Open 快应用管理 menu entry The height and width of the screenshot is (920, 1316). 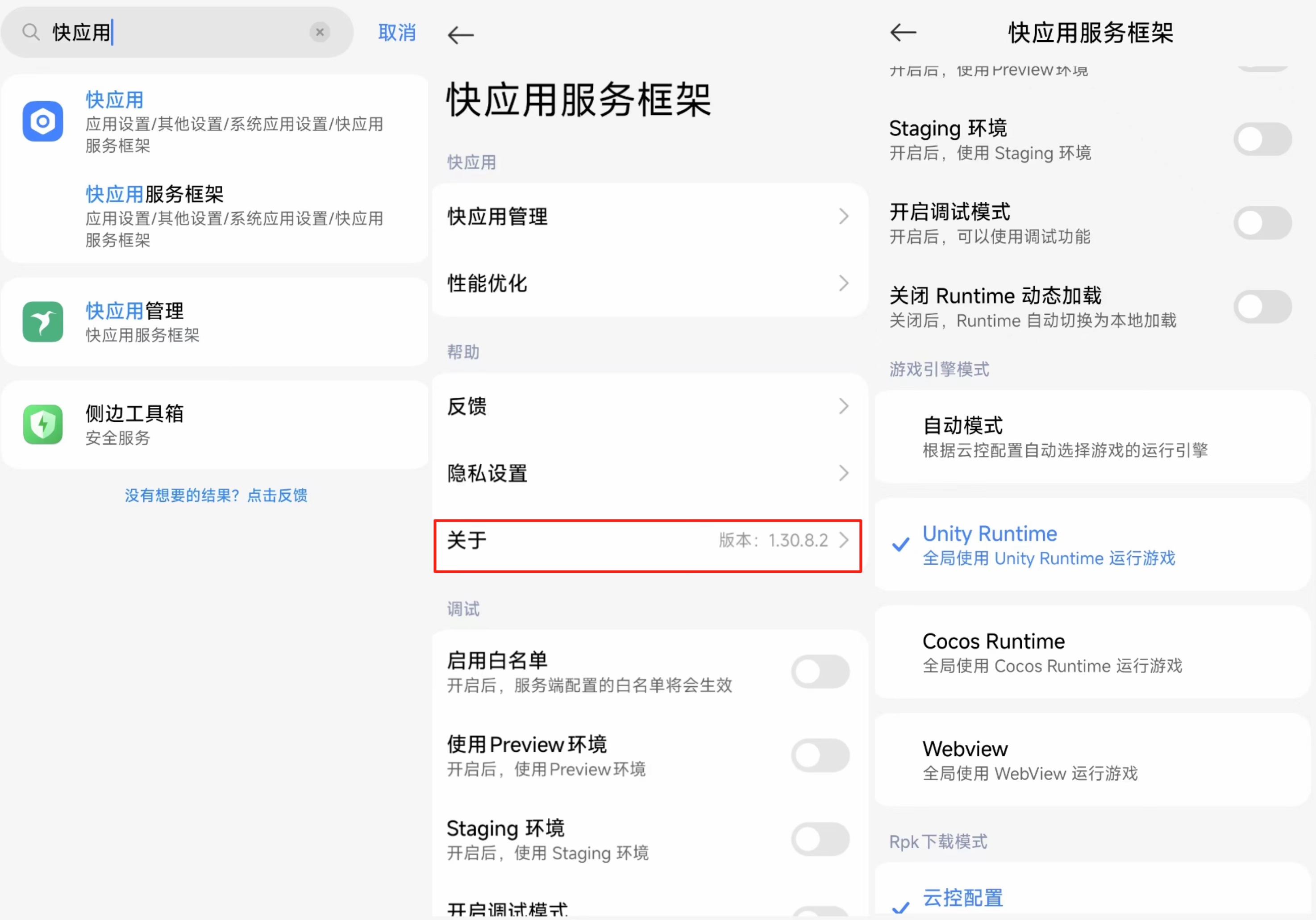650,216
